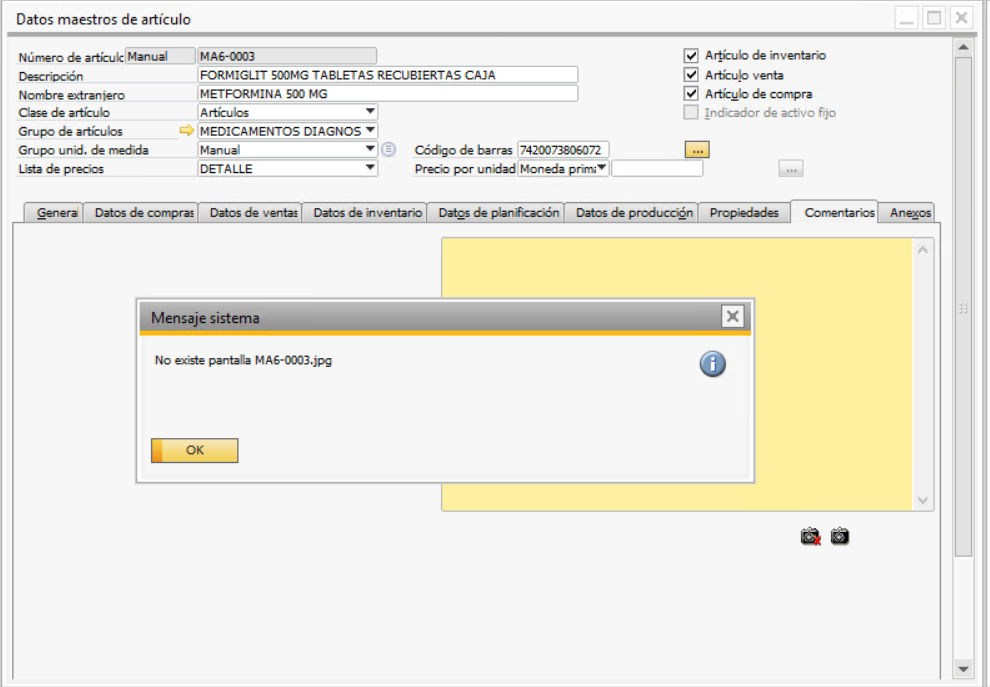Screen dimensions: 990x687
Task: Click the Descripción field with FORMIGLIT text
Action: point(388,75)
